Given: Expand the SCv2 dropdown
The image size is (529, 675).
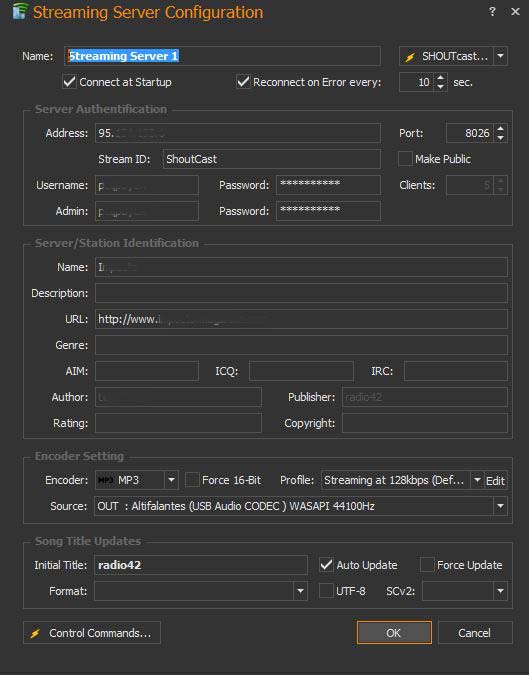Looking at the screenshot, I should click(500, 591).
